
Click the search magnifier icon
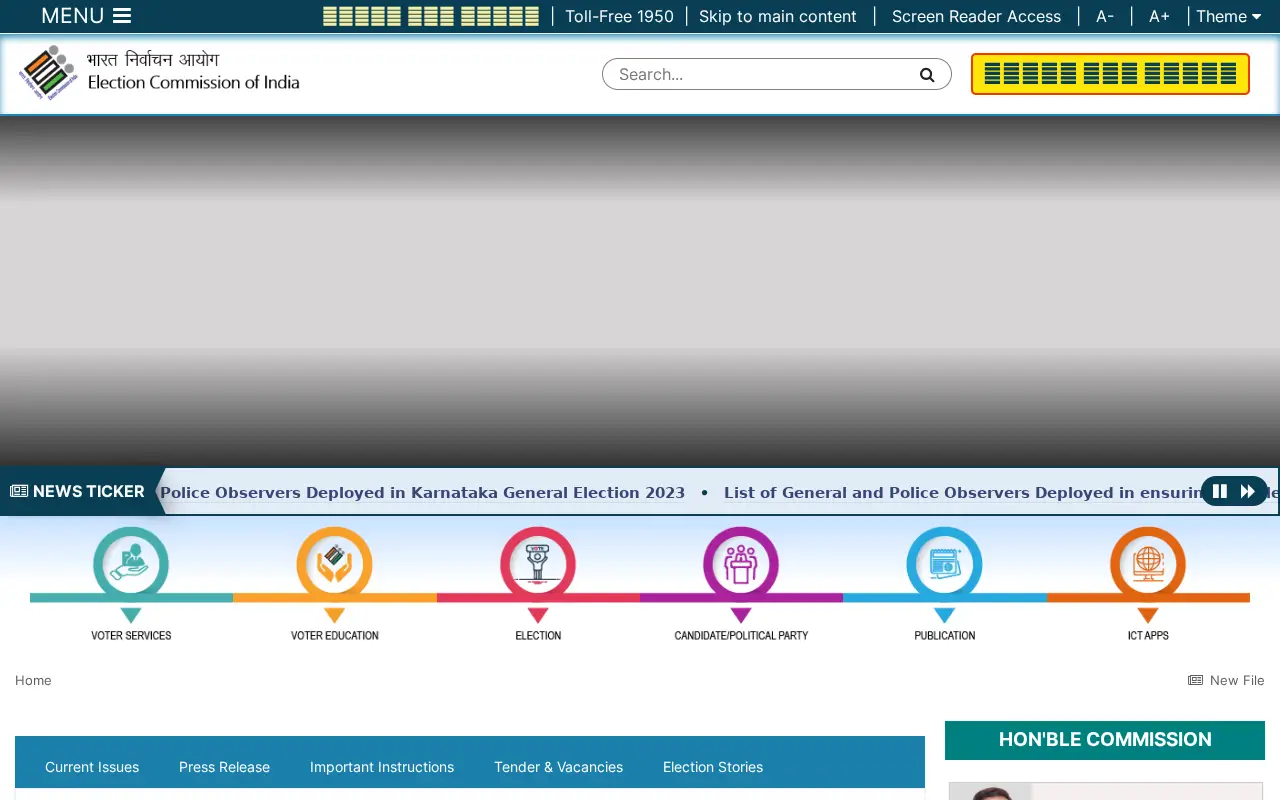tap(927, 74)
